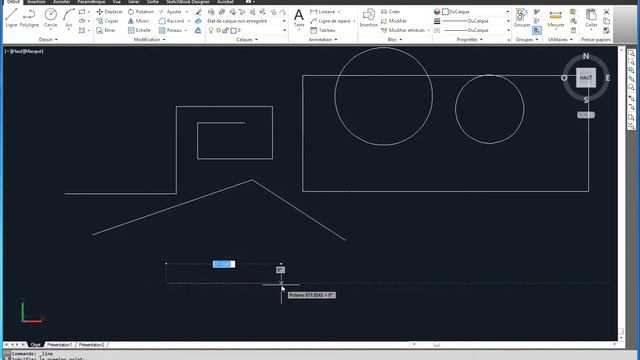640x360 pixels.
Task: Toggle the layer freeze sun icon
Action: [x=218, y=30]
